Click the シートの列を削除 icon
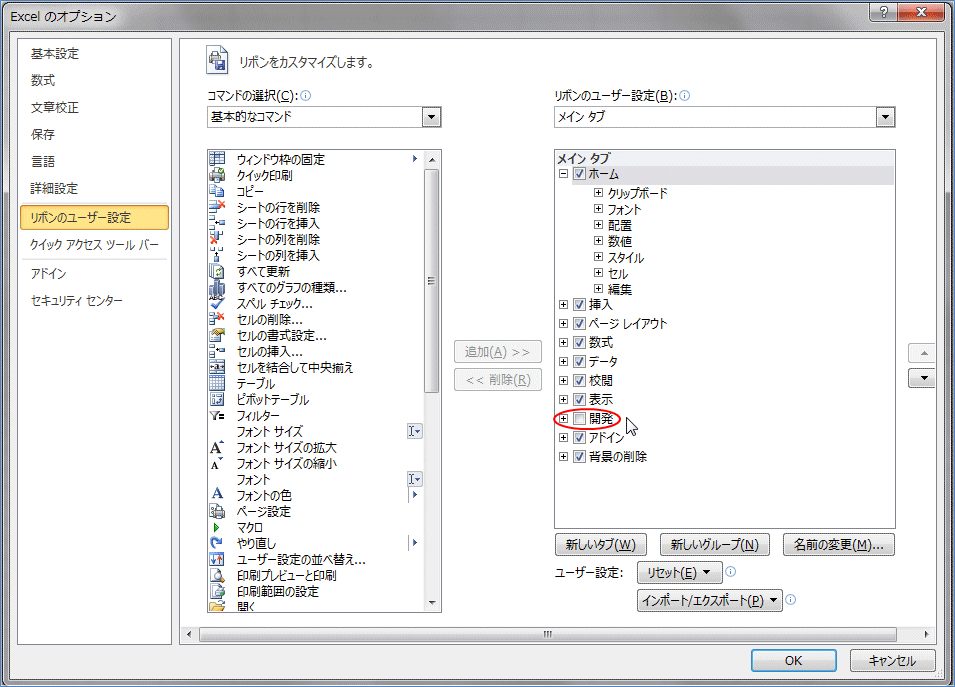Screen dimensions: 955x687 [217, 239]
